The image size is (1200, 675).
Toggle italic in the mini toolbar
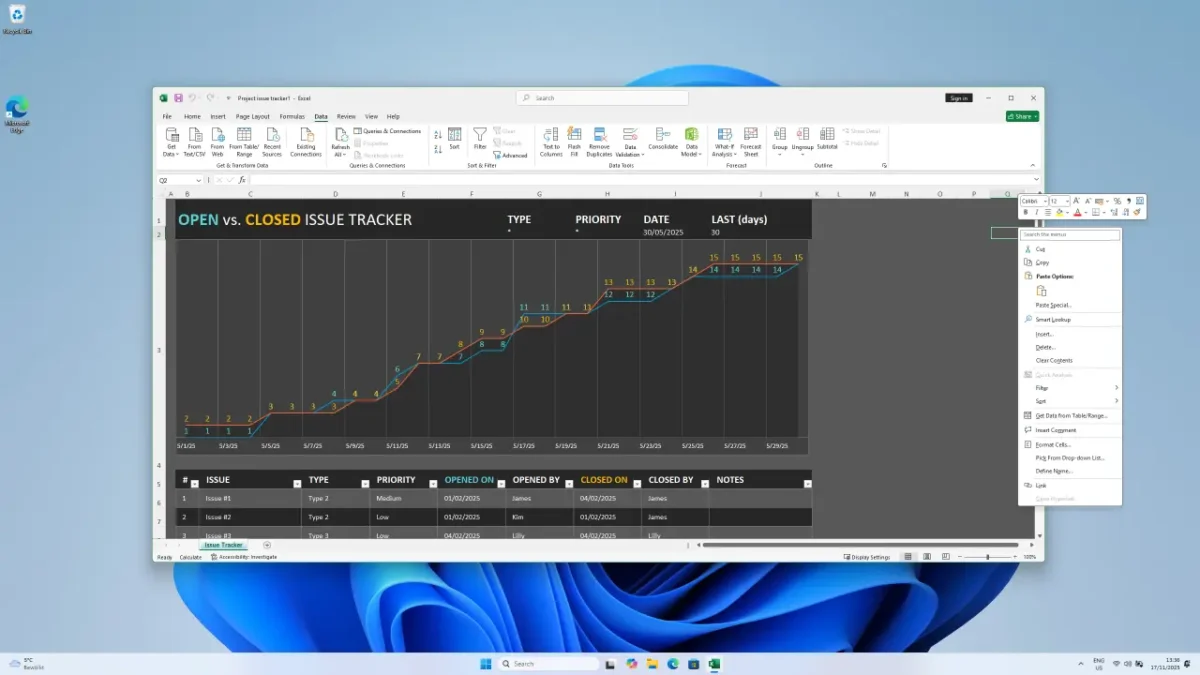[1036, 212]
